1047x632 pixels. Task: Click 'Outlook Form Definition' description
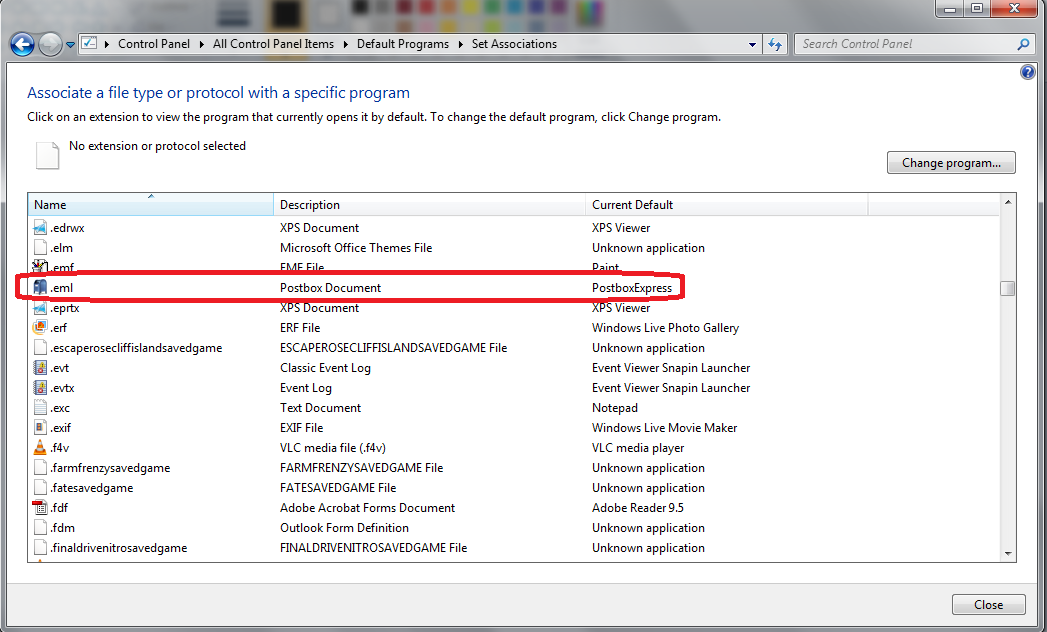[x=344, y=528]
